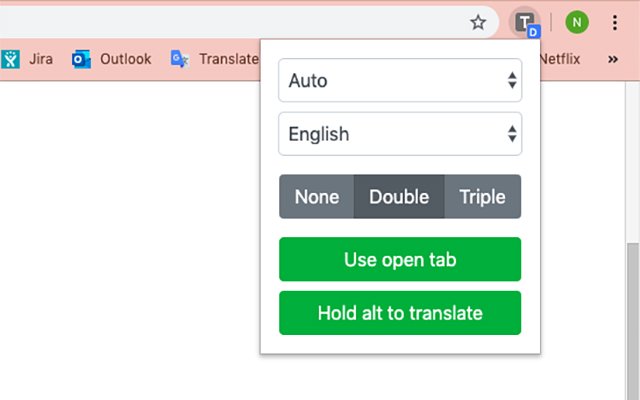Viewport: 640px width, 400px height.
Task: Open the Netflix bookmark
Action: click(560, 59)
